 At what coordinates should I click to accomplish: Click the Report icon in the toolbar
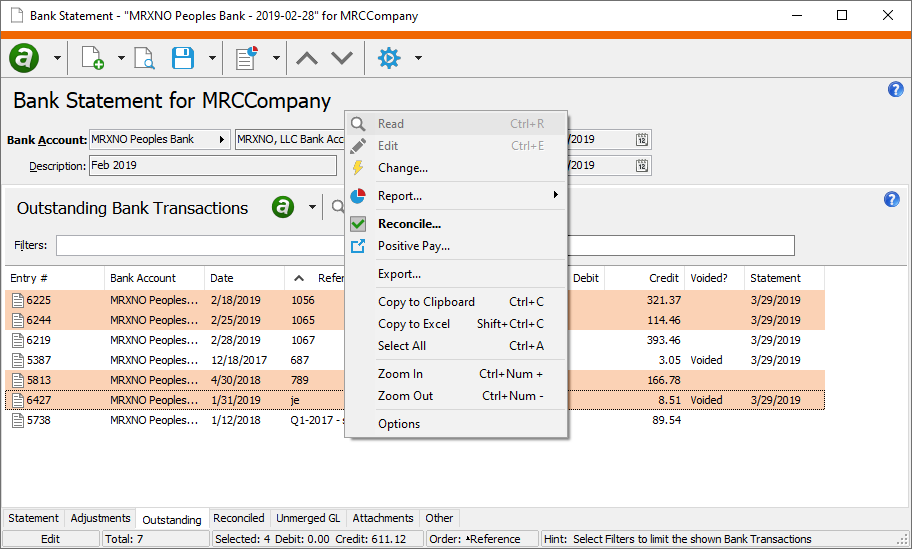(246, 58)
